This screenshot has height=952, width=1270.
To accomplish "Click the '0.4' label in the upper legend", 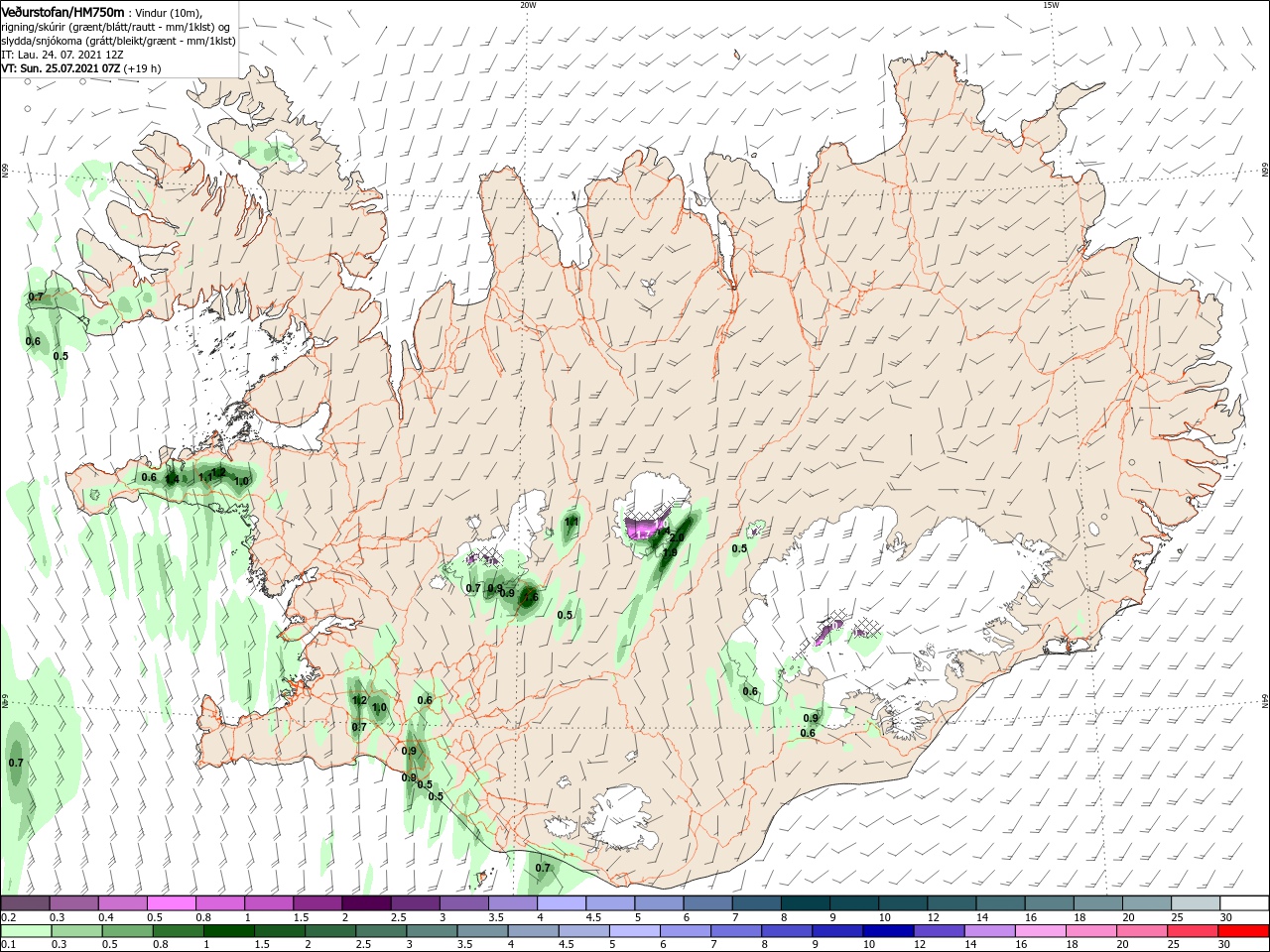I will (x=106, y=917).
